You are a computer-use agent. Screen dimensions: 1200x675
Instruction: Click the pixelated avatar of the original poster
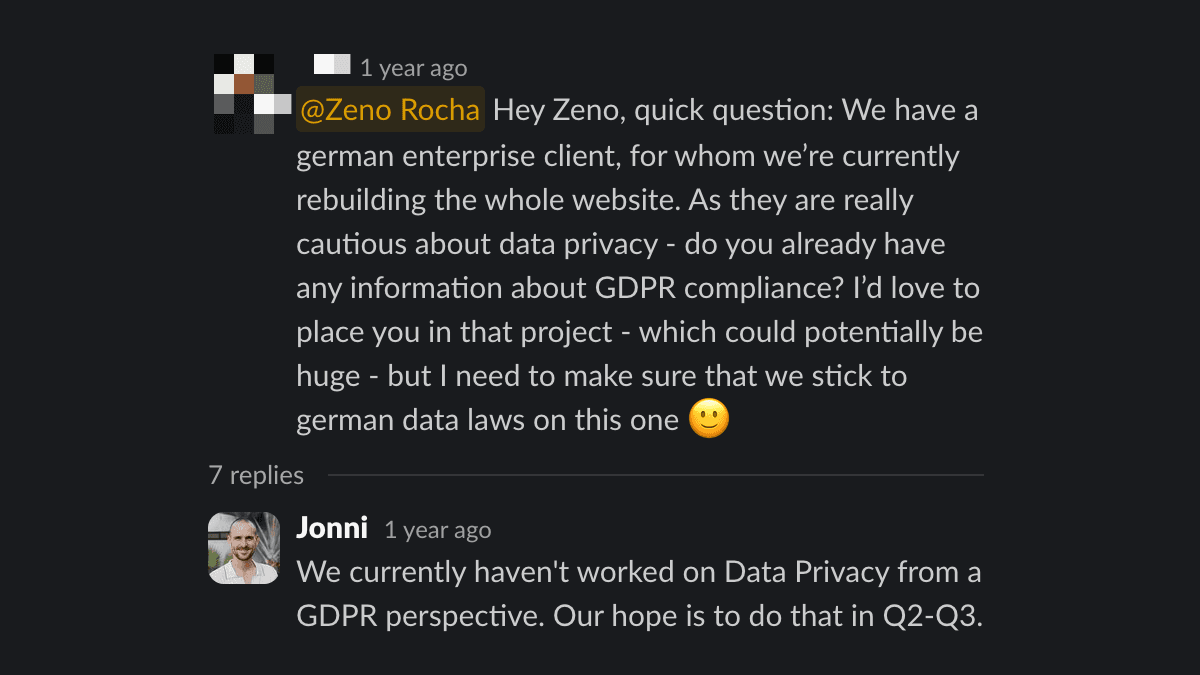[x=244, y=92]
